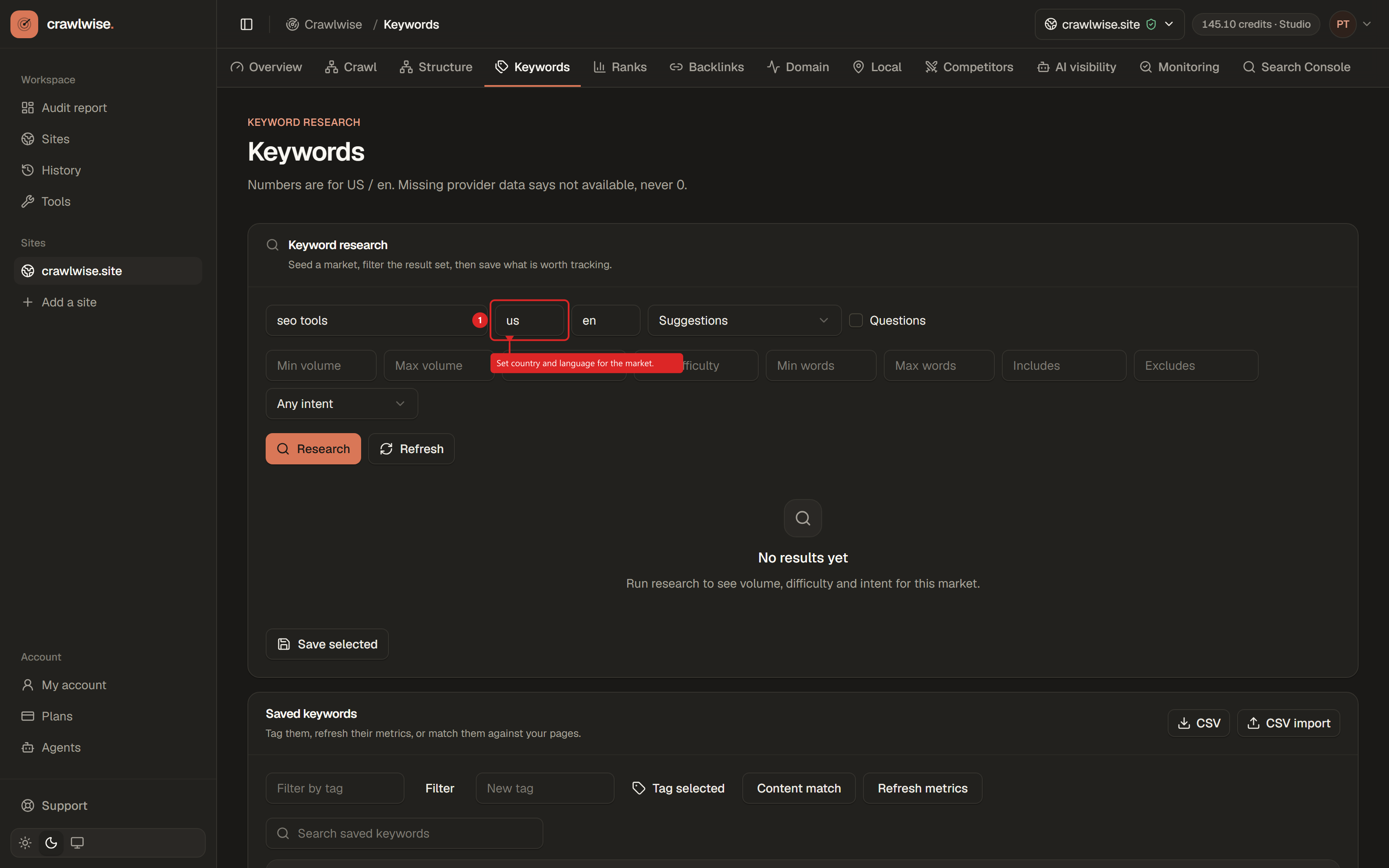
Task: Click the language field containing en
Action: click(x=606, y=320)
